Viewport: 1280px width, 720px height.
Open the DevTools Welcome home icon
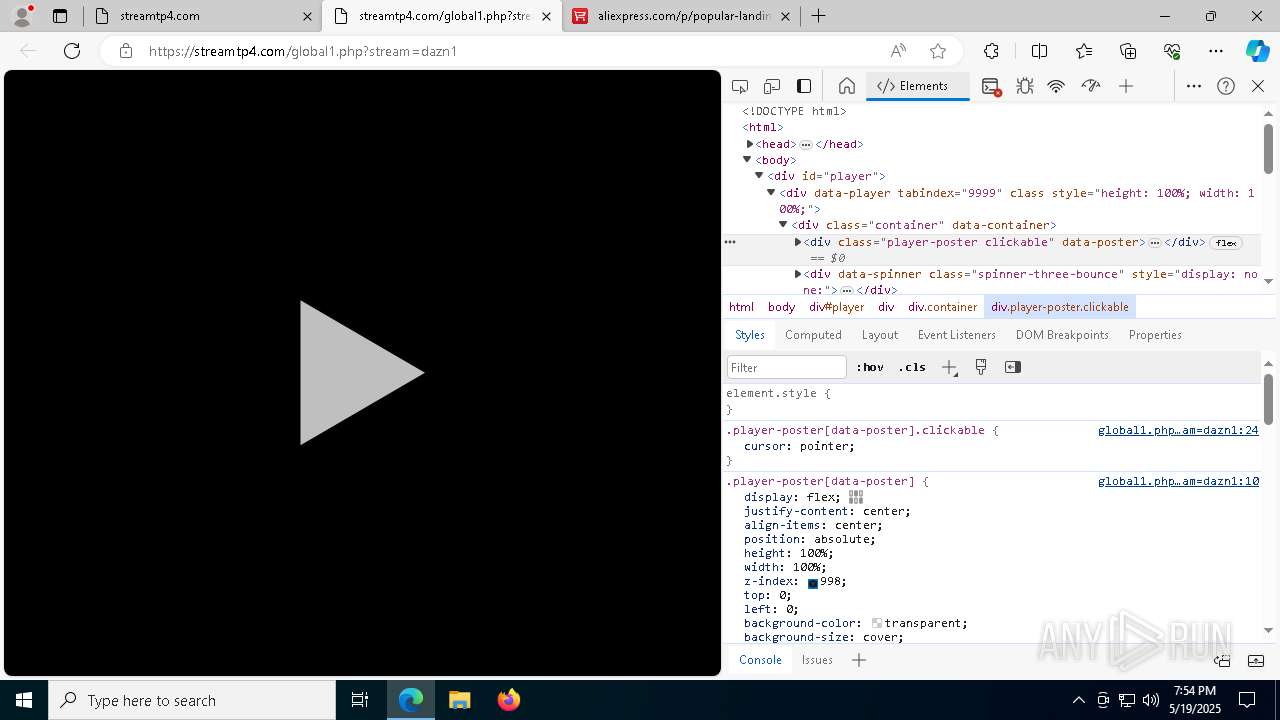[x=847, y=86]
